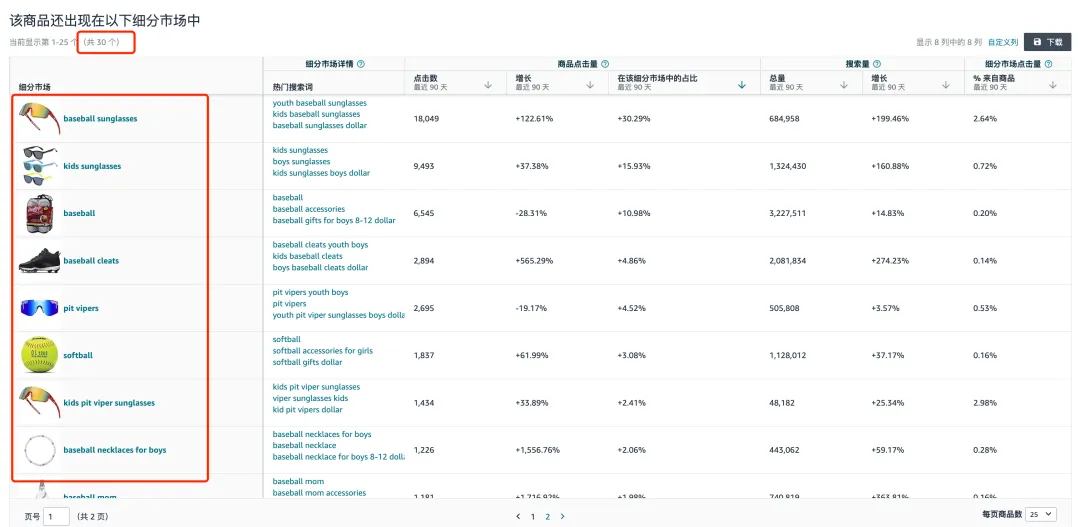The image size is (1080, 527).
Task: Open the items-per-page dropdown showing 25
Action: 1040,514
